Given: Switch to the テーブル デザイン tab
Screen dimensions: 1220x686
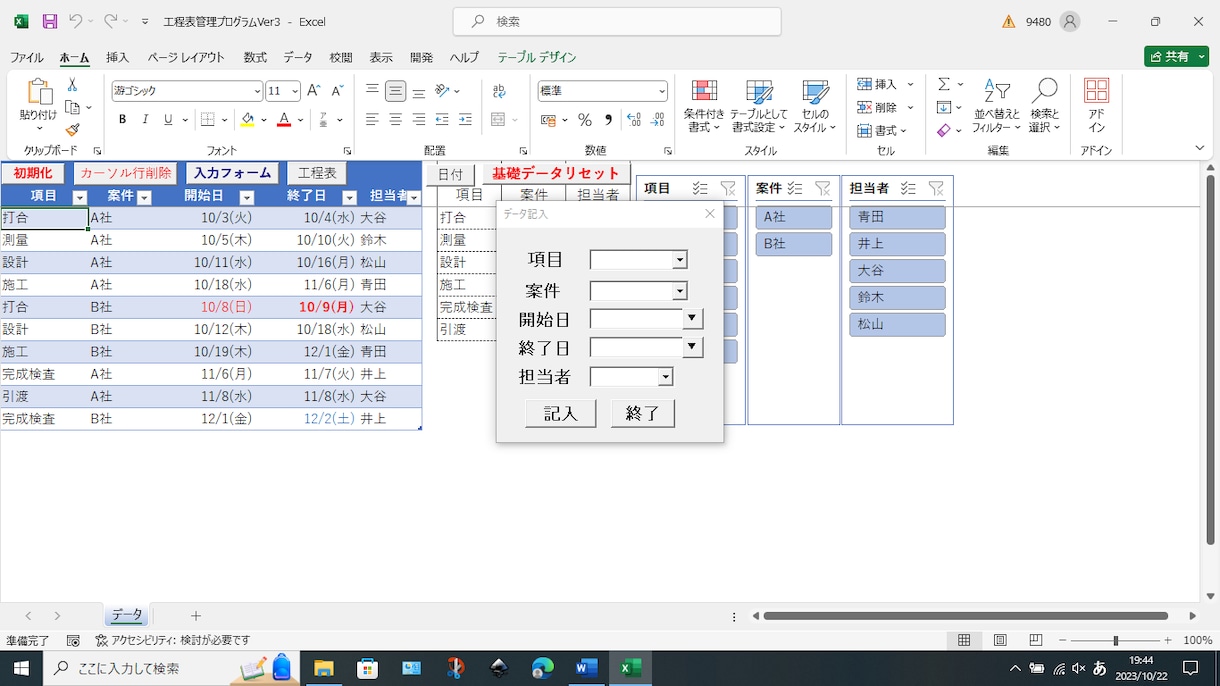Looking at the screenshot, I should [x=537, y=57].
